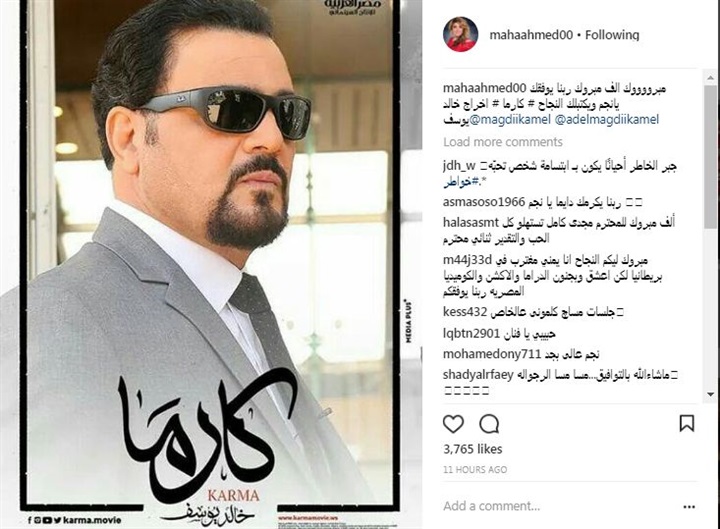Viewport: 720px width, 529px height.
Task: Open the @magdiikamel mention link
Action: click(509, 120)
